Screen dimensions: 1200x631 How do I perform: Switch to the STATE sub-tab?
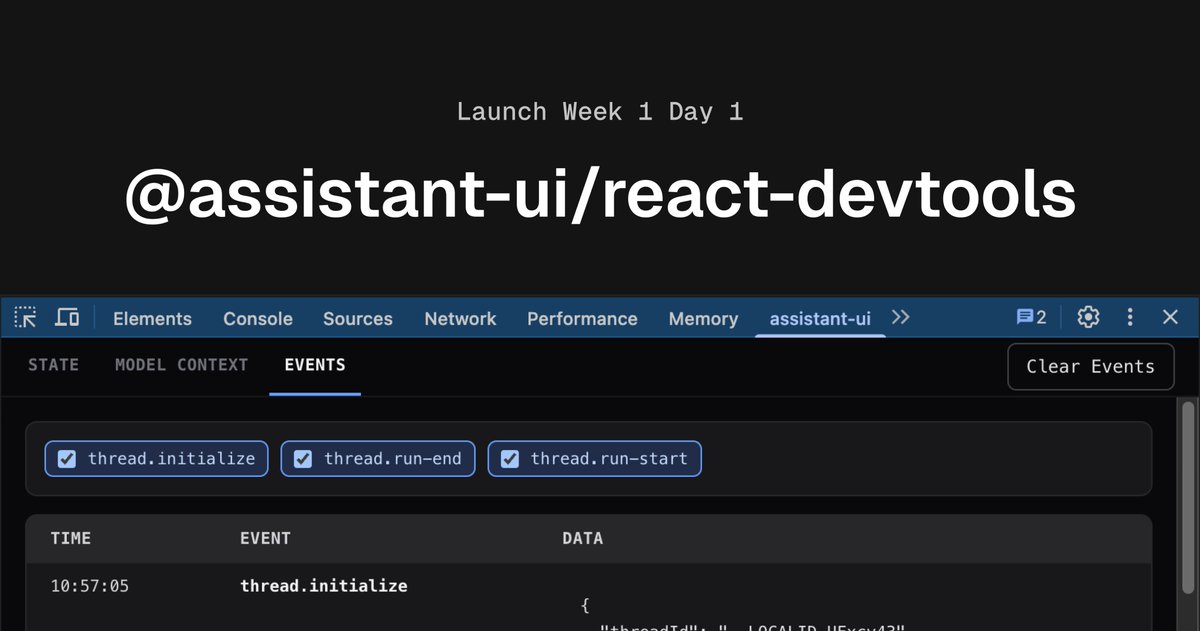[53, 365]
